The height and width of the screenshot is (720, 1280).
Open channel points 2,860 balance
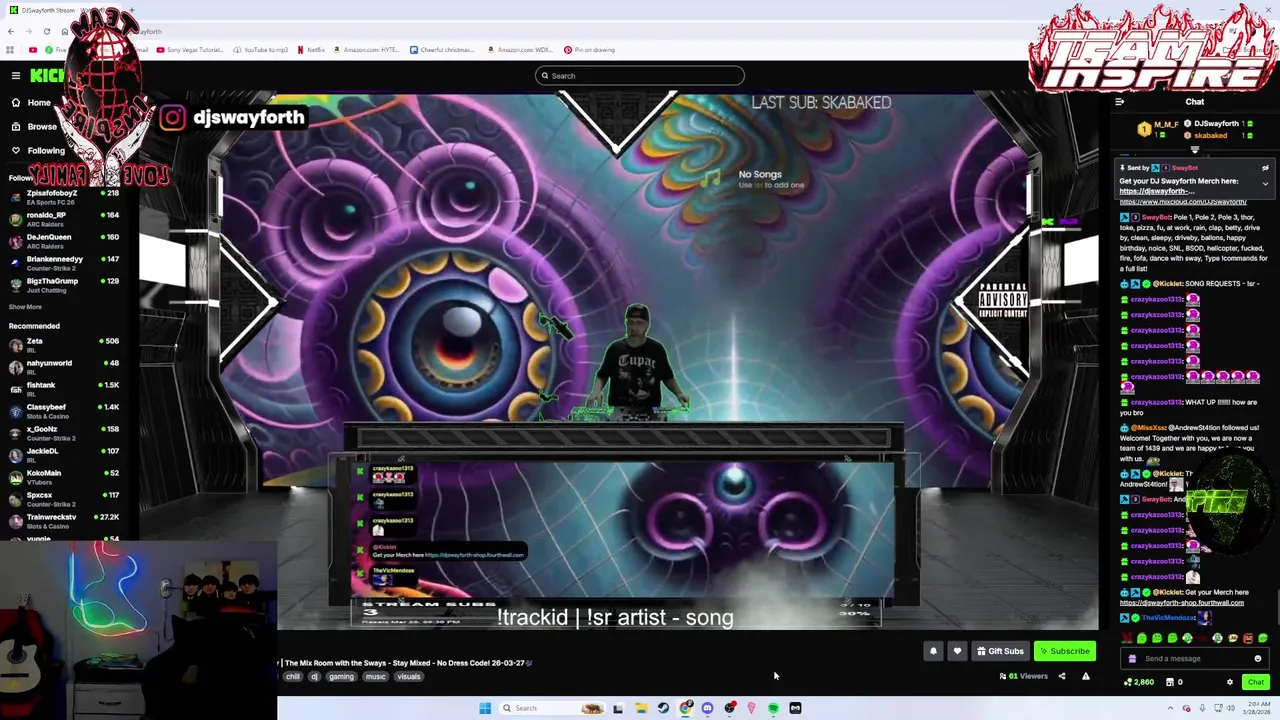pos(1139,682)
